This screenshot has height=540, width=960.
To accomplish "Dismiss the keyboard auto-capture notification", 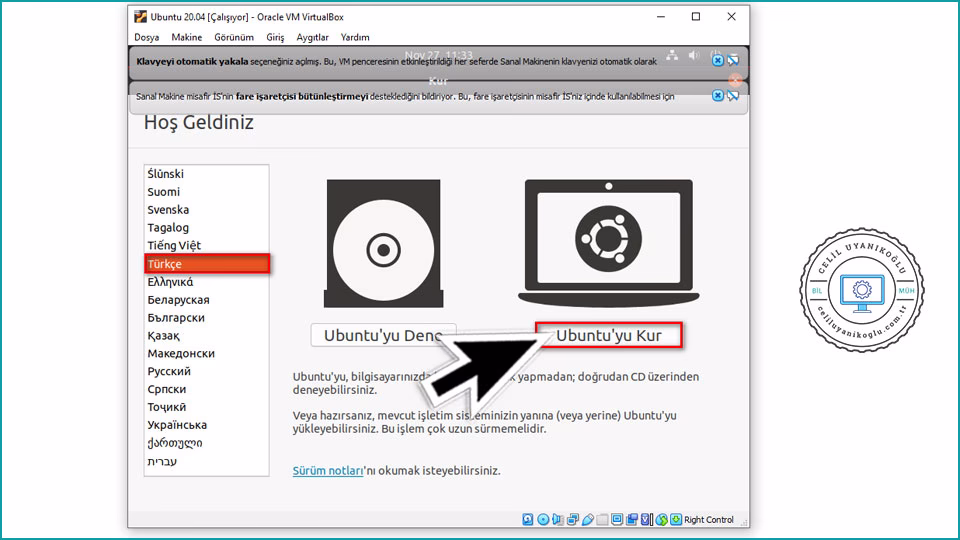I will pyautogui.click(x=718, y=61).
